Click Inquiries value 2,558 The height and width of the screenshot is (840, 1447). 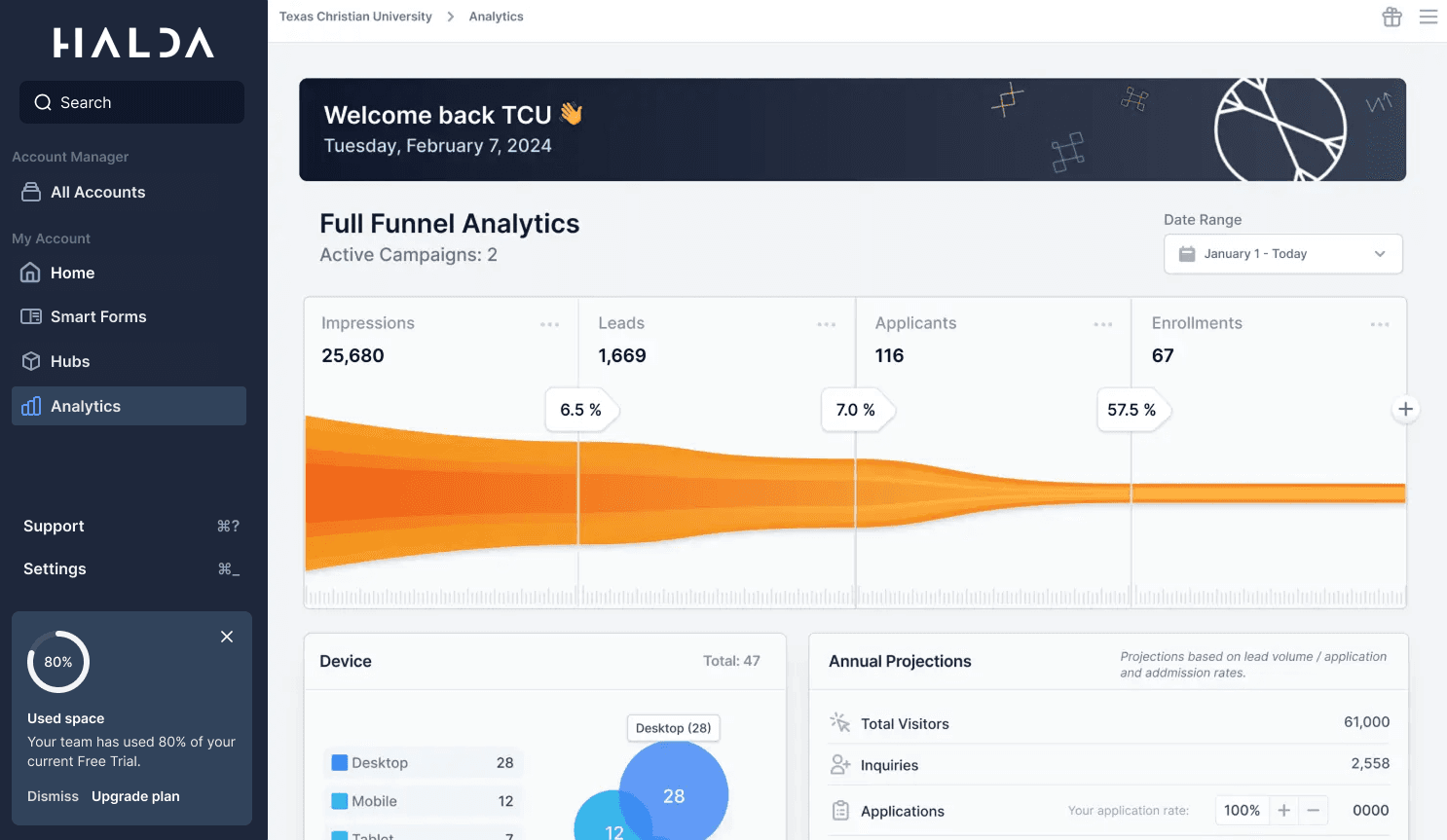tap(1370, 764)
